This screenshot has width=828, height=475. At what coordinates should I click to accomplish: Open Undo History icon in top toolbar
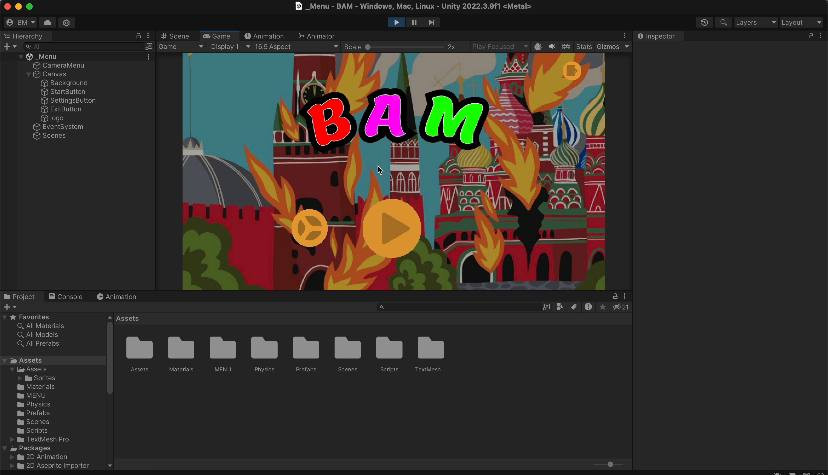(704, 23)
